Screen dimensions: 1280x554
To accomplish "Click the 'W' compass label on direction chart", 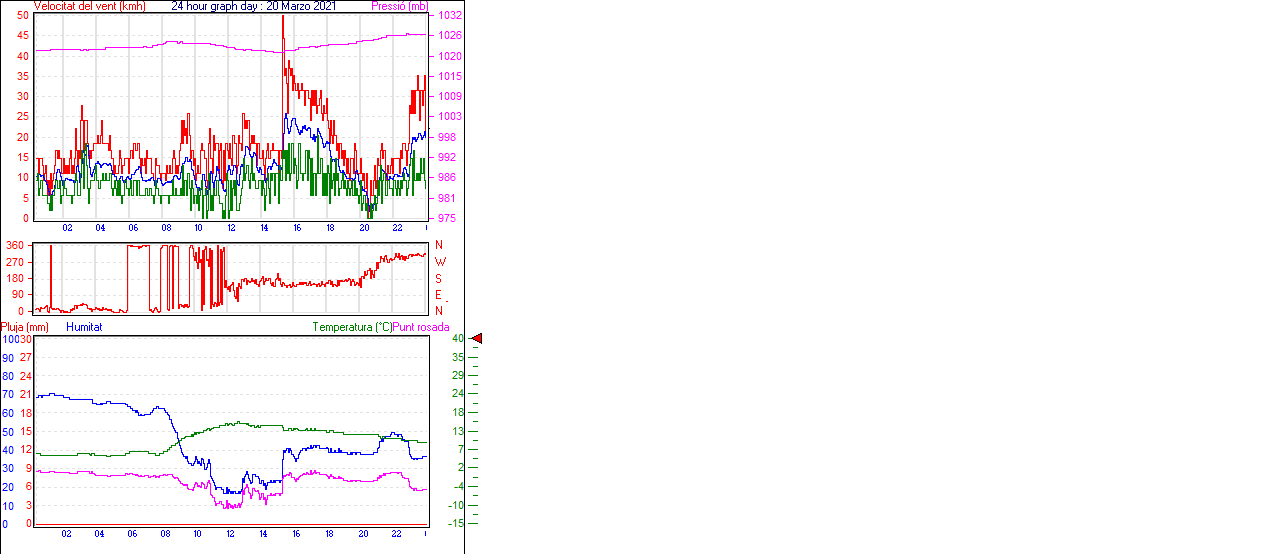I will click(439, 262).
